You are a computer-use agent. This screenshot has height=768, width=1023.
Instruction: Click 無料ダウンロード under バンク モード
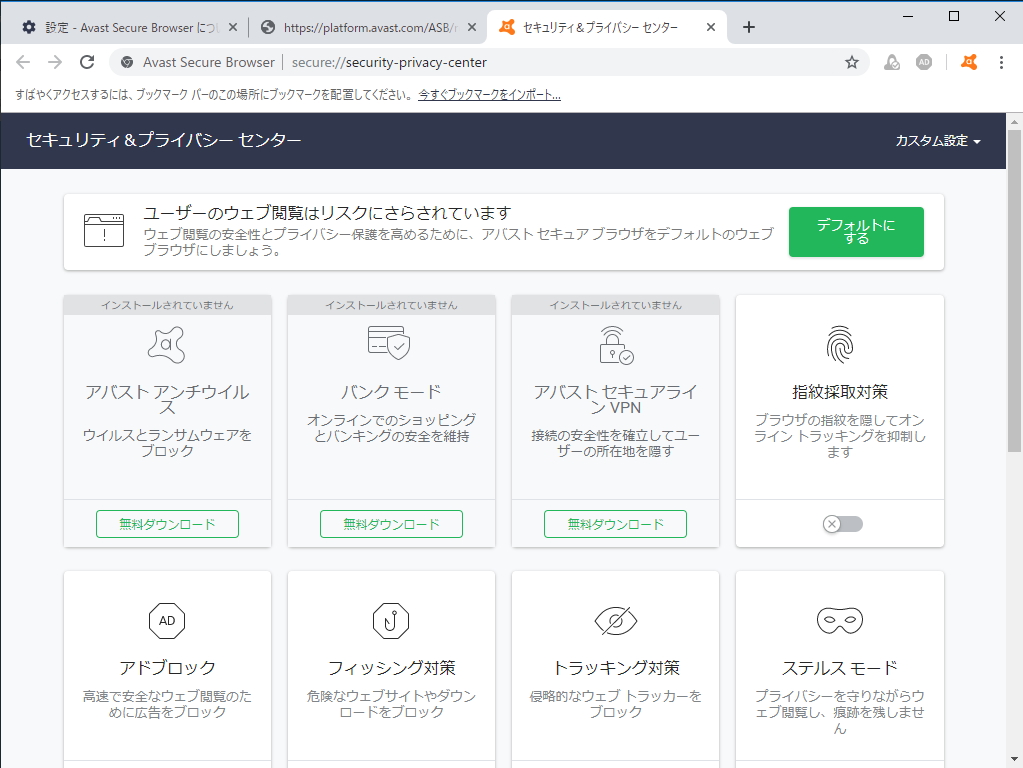click(390, 523)
